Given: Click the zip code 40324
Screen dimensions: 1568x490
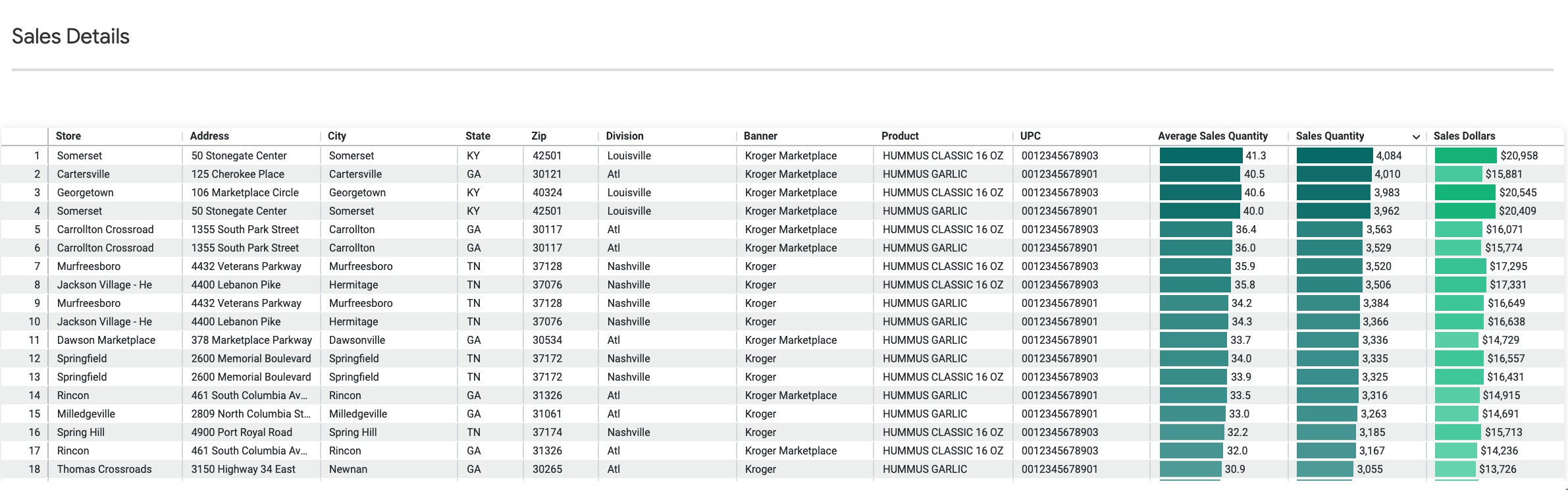Looking at the screenshot, I should [547, 192].
